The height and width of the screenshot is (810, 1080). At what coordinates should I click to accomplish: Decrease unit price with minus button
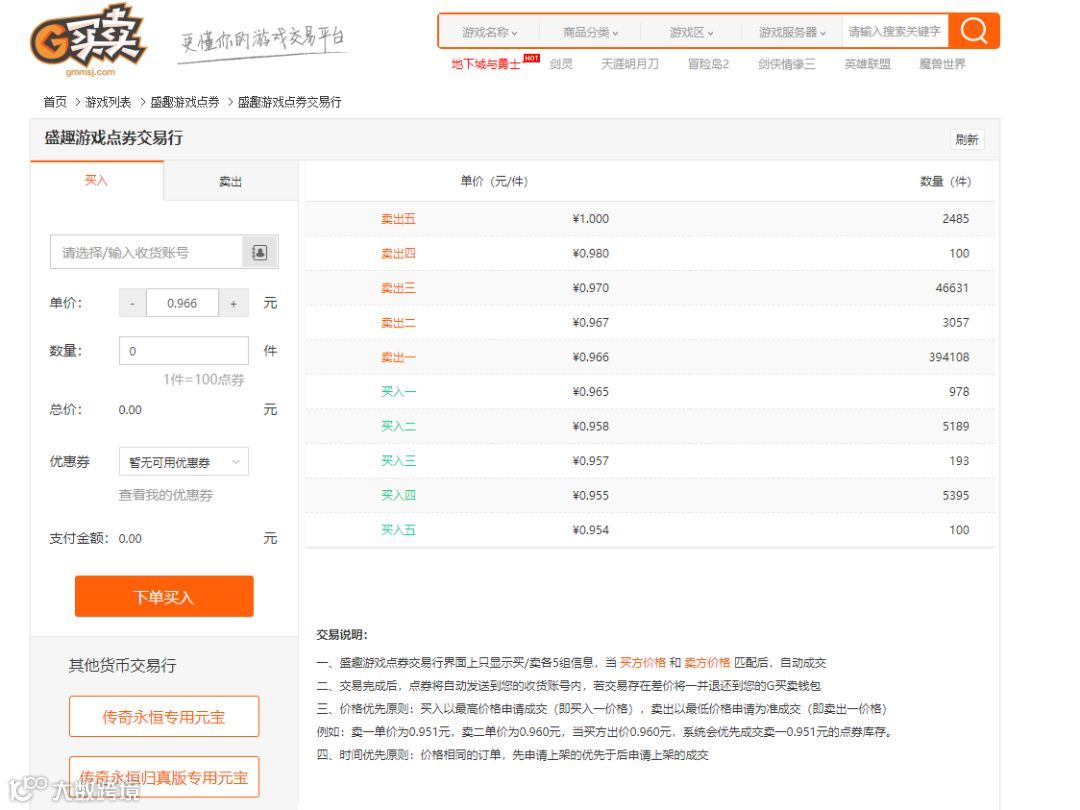tap(132, 303)
